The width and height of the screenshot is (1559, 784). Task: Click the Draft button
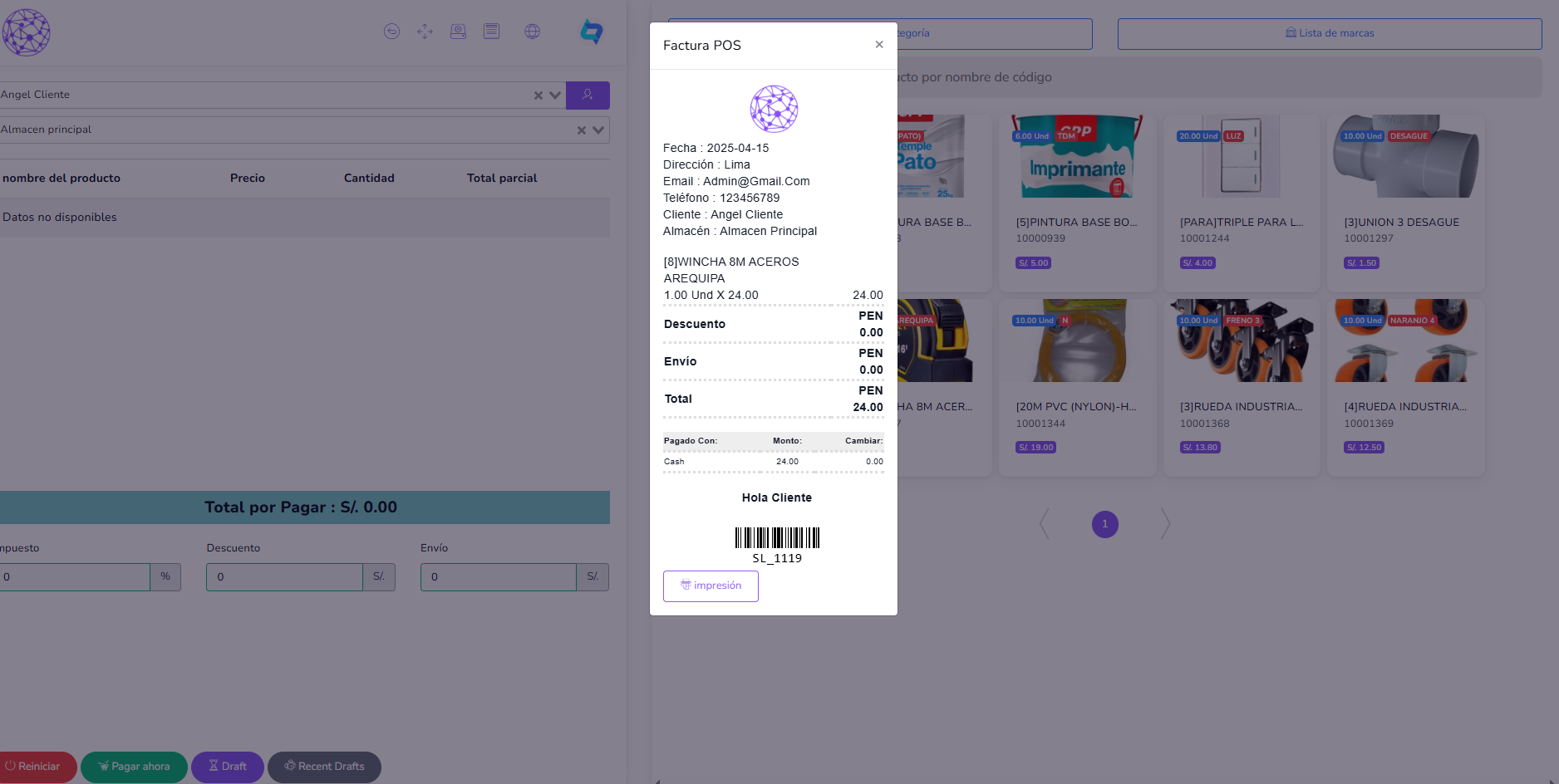pyautogui.click(x=228, y=767)
